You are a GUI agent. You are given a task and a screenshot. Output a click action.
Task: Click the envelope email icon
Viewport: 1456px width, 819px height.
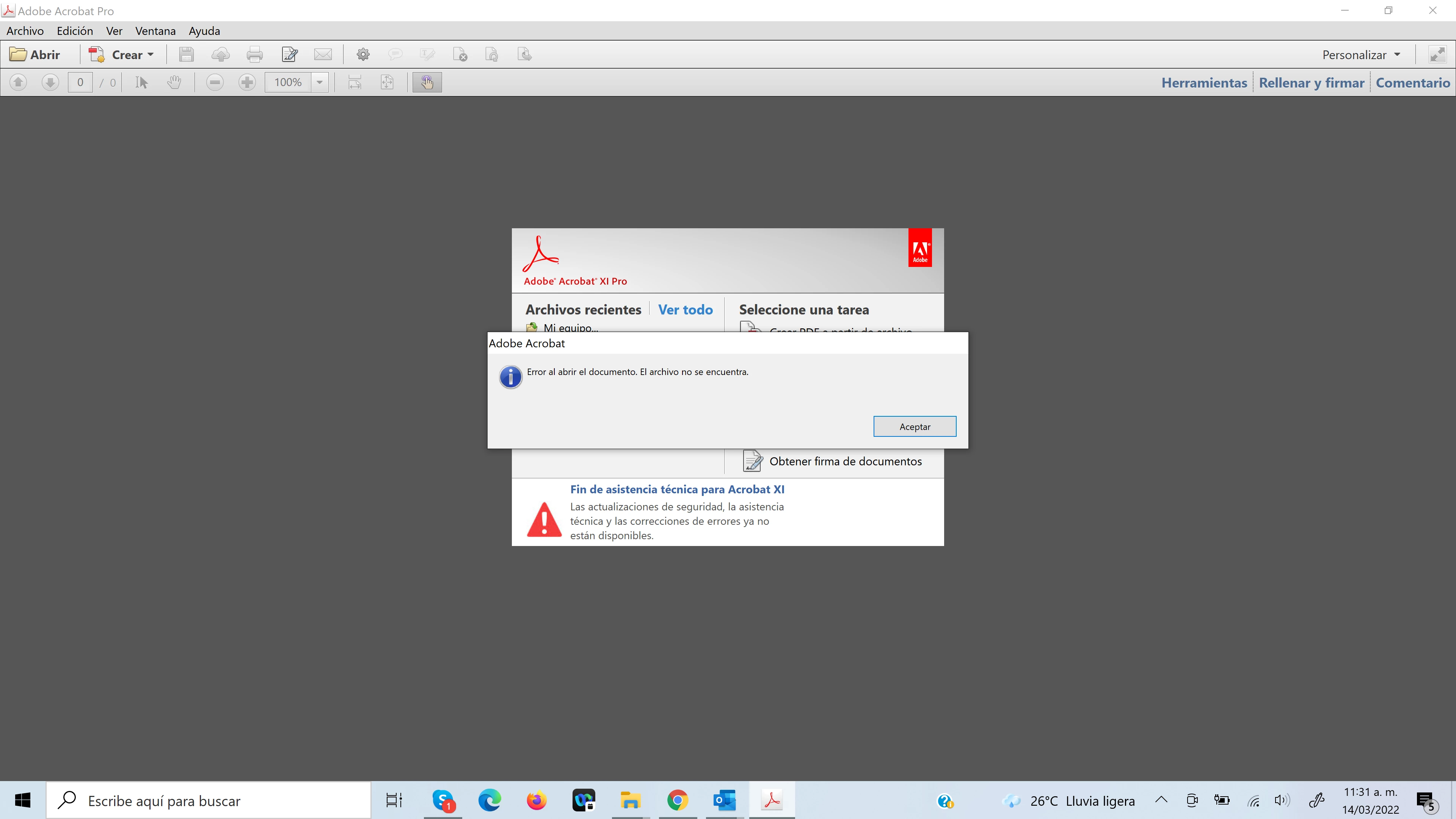323,55
